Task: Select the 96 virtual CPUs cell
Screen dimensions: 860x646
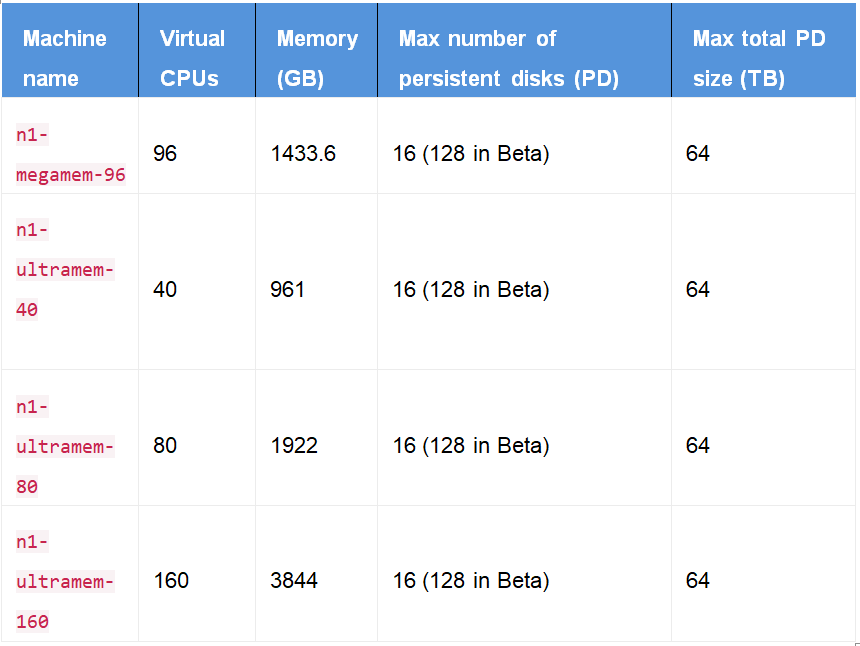Action: (x=165, y=154)
